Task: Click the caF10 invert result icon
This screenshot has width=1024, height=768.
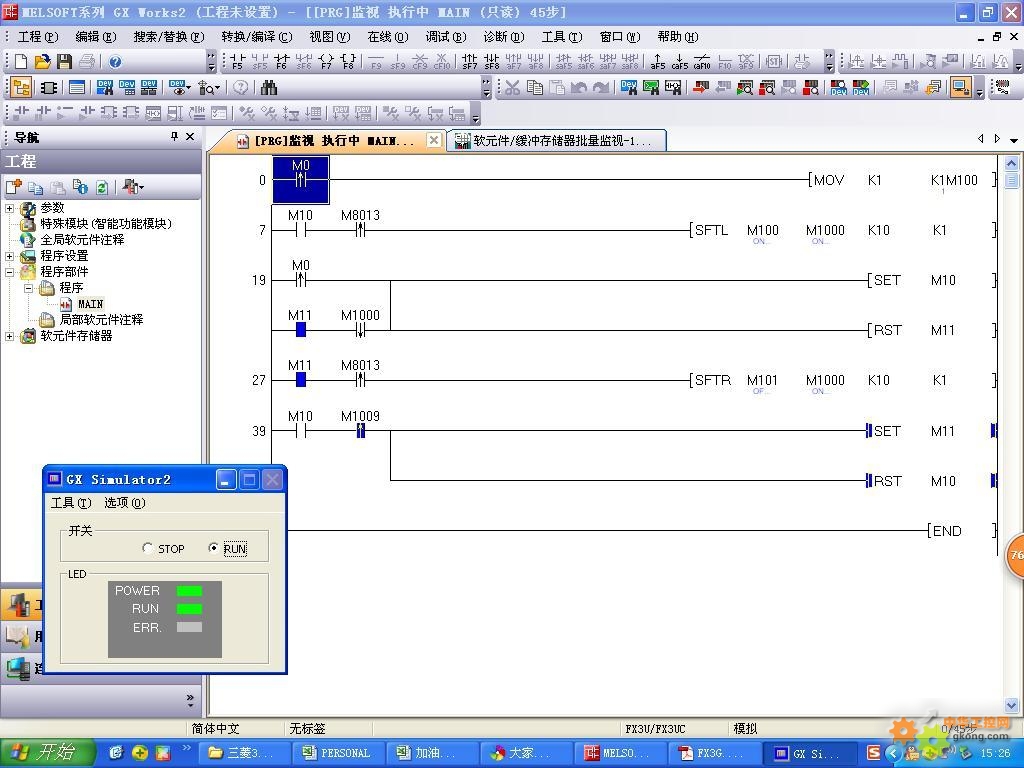Action: (702, 61)
